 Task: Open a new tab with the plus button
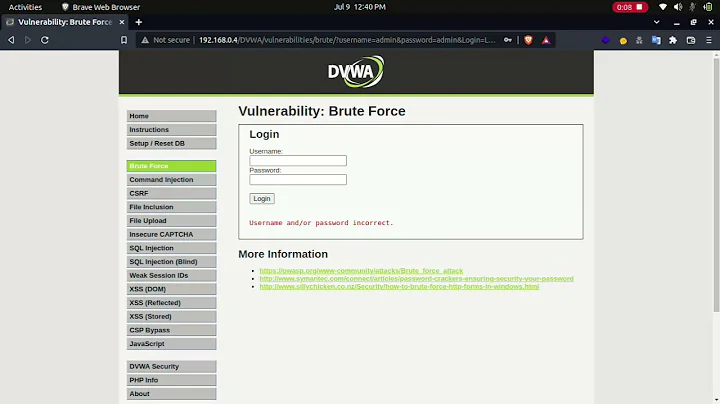pyautogui.click(x=139, y=22)
